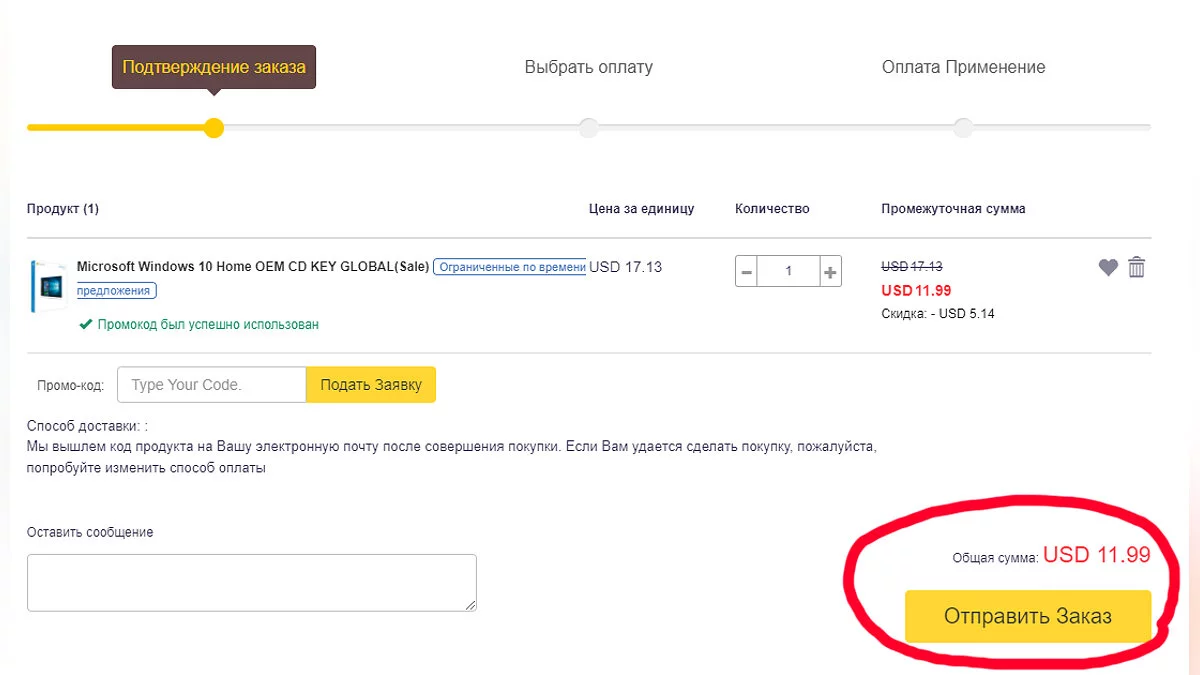The width and height of the screenshot is (1200, 675).
Task: Click the 'Оставить сообщение' message text area
Action: coord(251,582)
